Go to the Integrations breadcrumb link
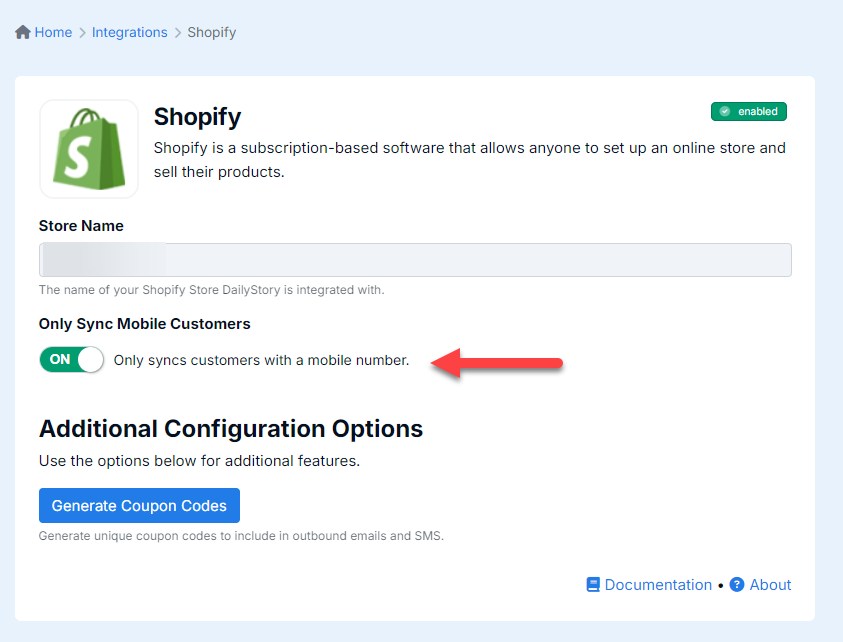 click(130, 32)
